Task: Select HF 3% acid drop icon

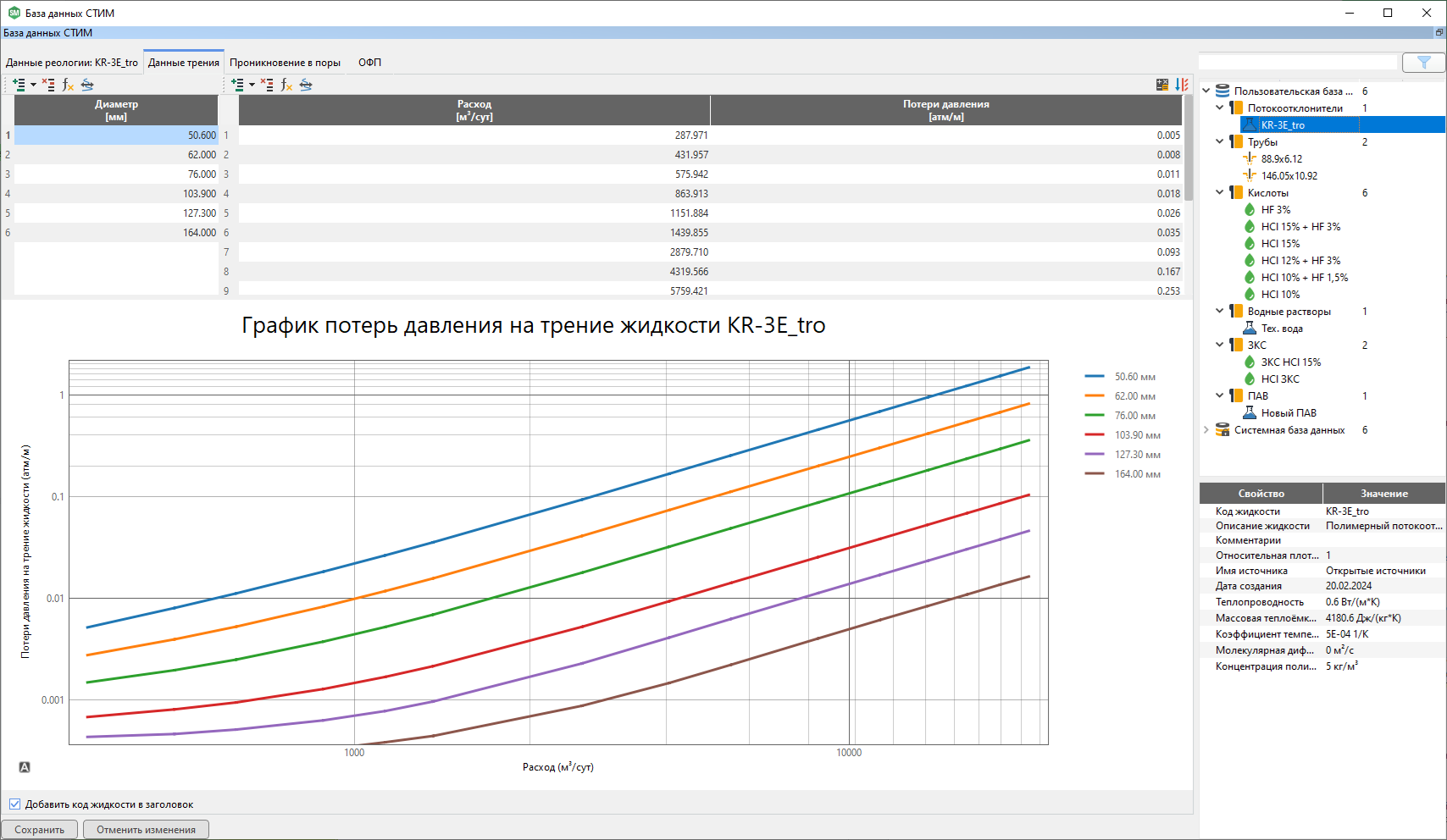Action: [1250, 209]
